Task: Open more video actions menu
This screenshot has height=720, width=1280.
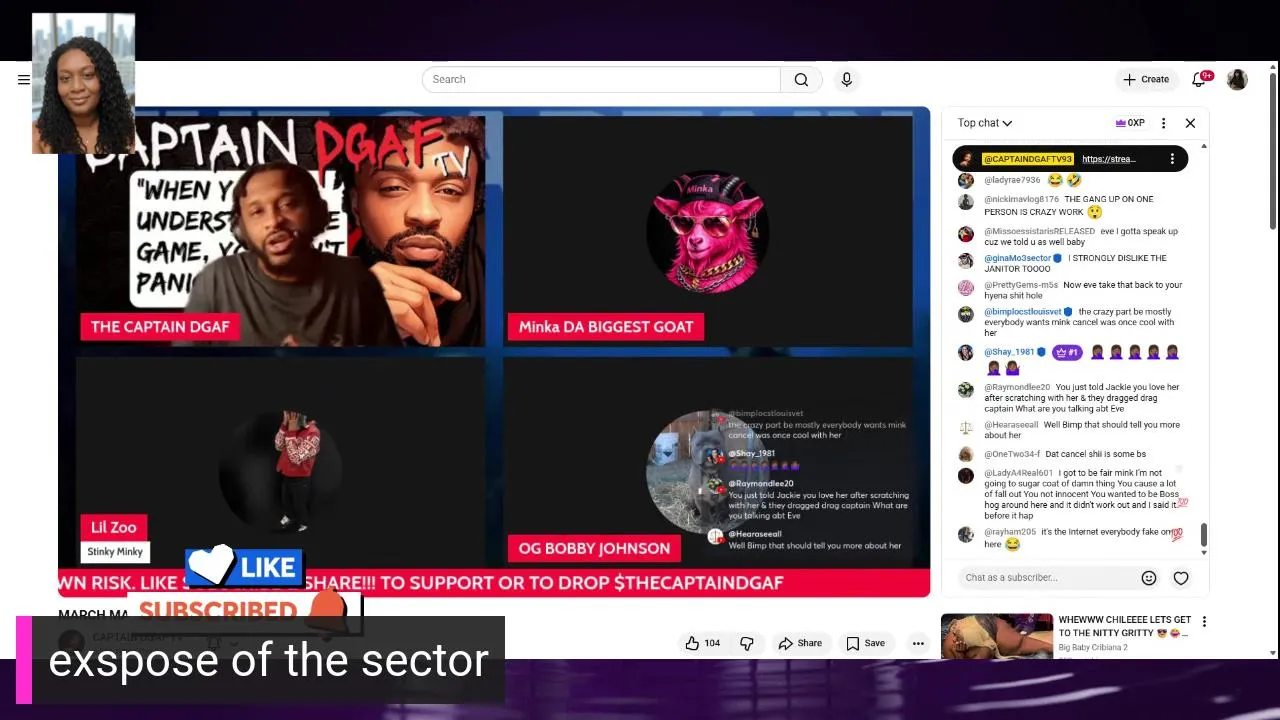Action: pyautogui.click(x=918, y=643)
